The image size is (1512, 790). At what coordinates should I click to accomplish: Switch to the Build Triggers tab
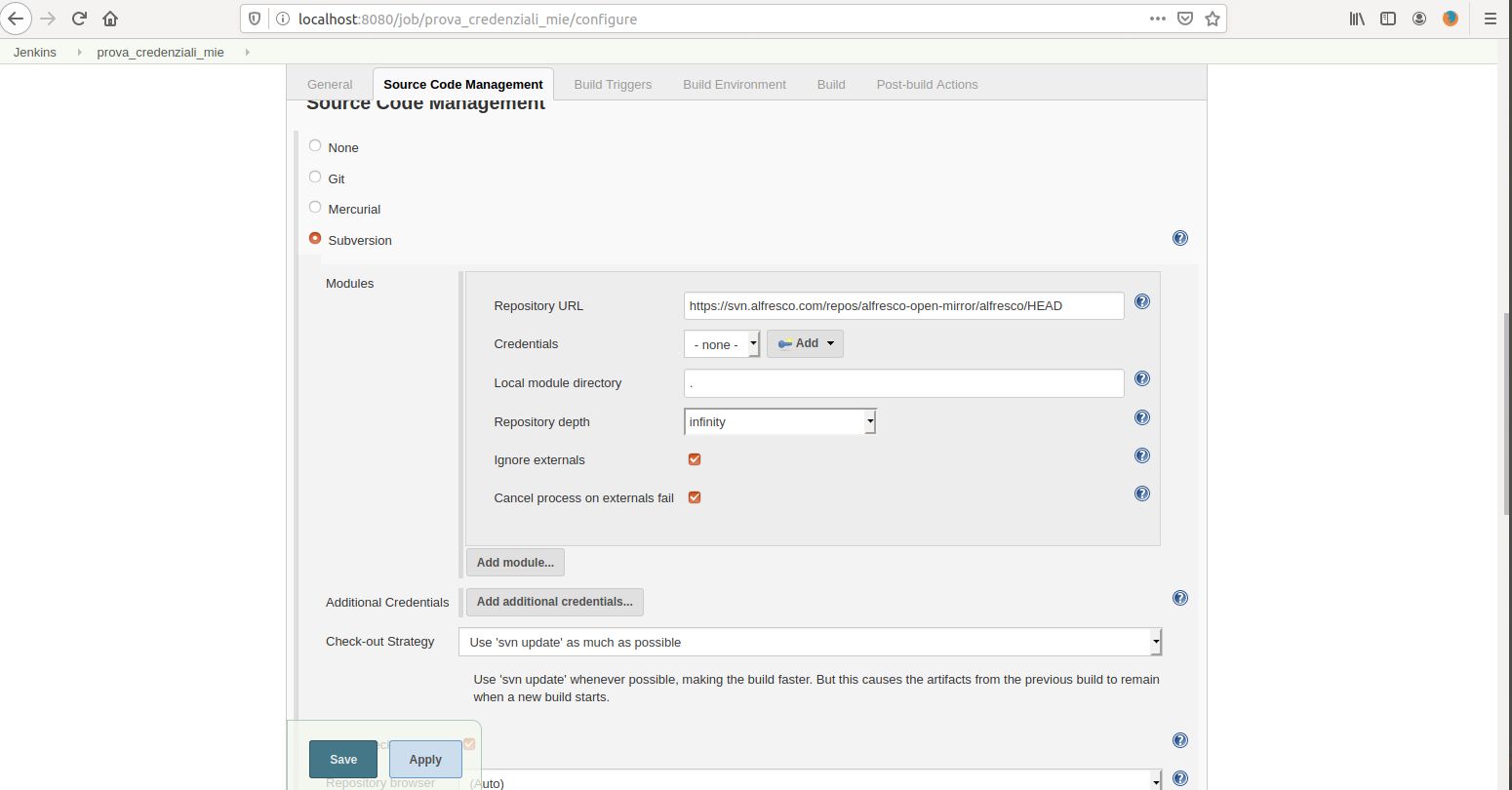pos(613,85)
